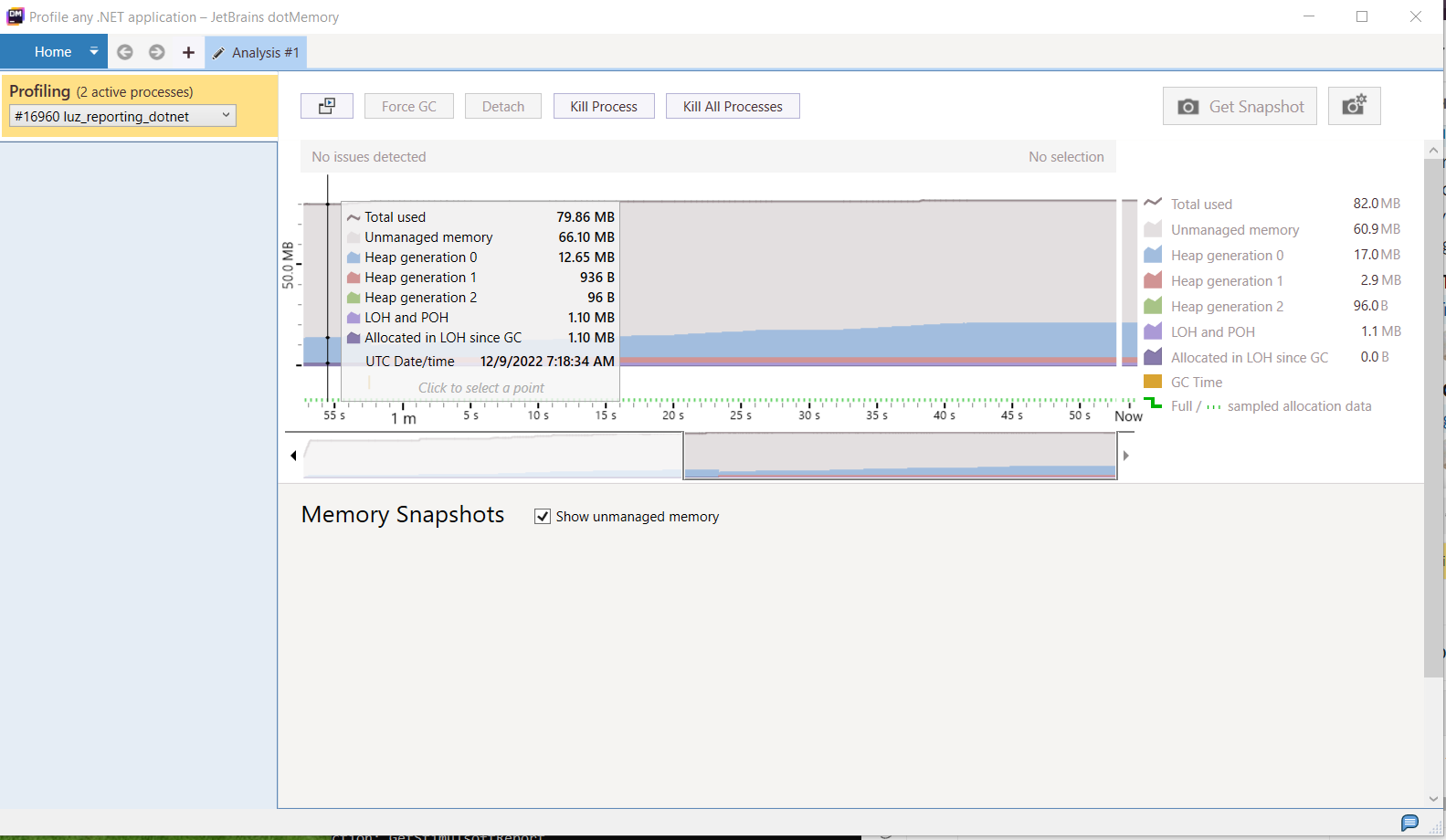Viewport: 1446px width, 840px height.
Task: Click the tooltip UTC Date/time value
Action: click(547, 362)
